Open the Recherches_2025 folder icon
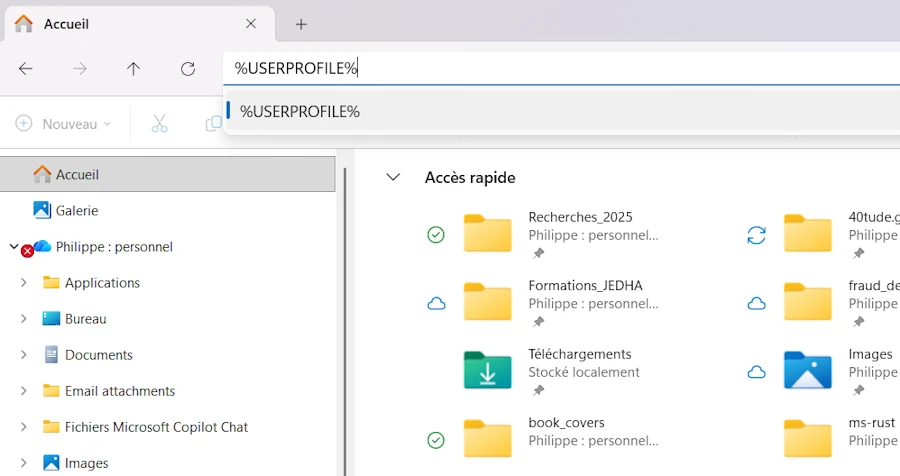This screenshot has width=900, height=476. (x=487, y=234)
